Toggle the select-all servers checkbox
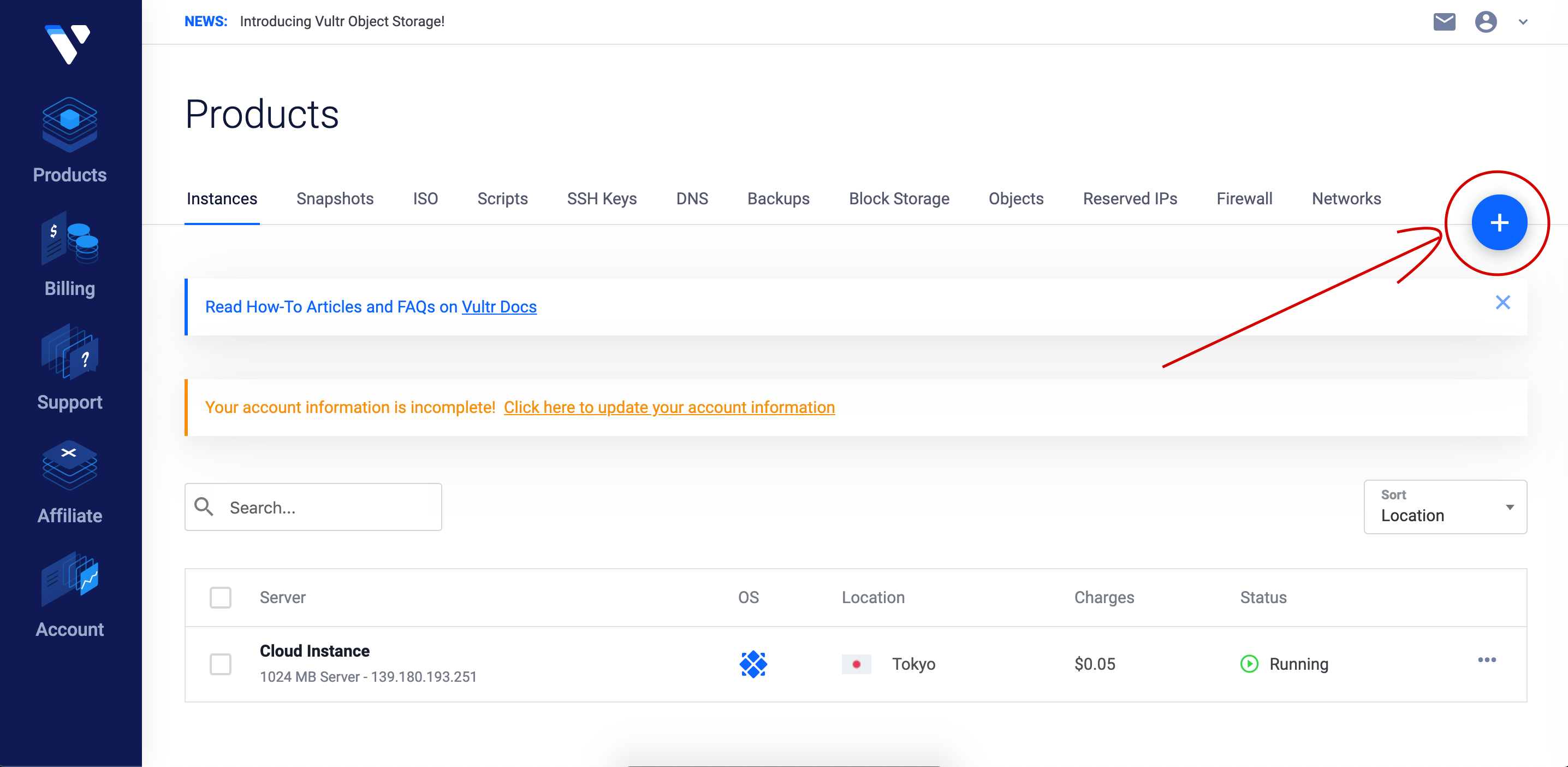Image resolution: width=1568 pixels, height=767 pixels. click(221, 597)
